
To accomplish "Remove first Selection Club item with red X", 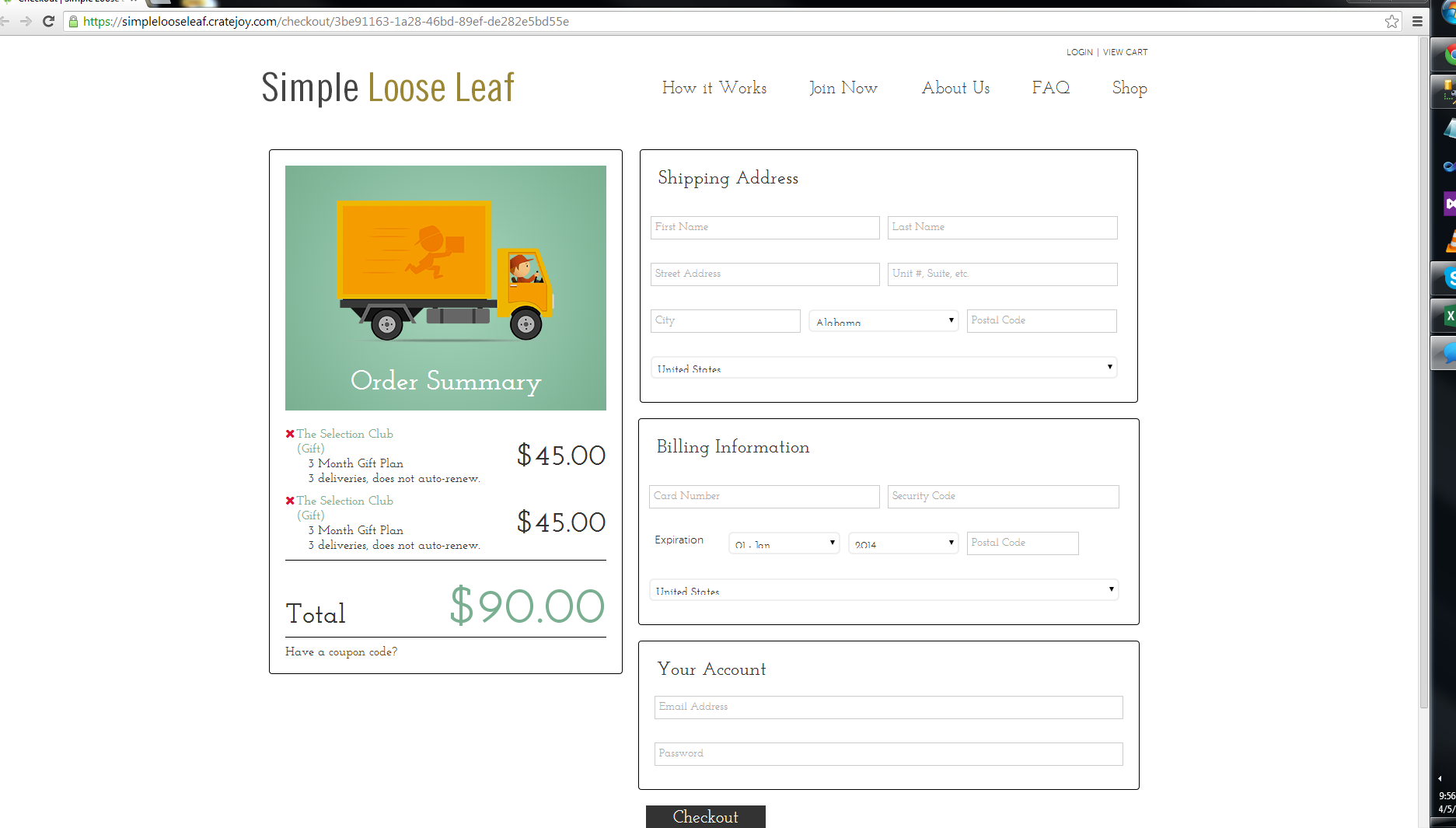I will [290, 434].
